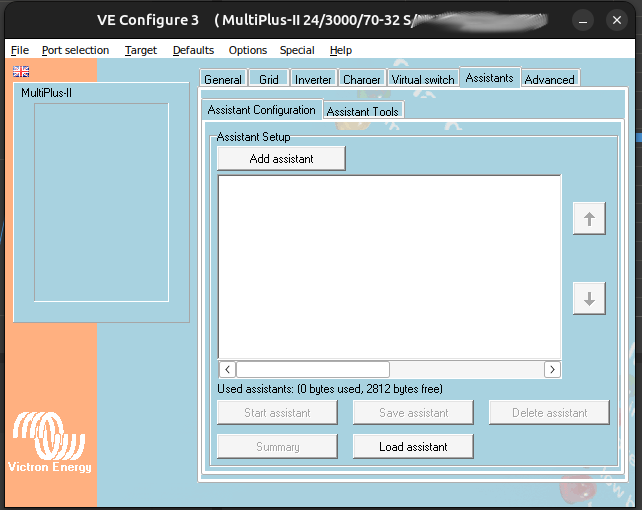Viewport: 642px width, 510px height.
Task: Select the Assistant Configuration sub-tab
Action: [x=262, y=110]
